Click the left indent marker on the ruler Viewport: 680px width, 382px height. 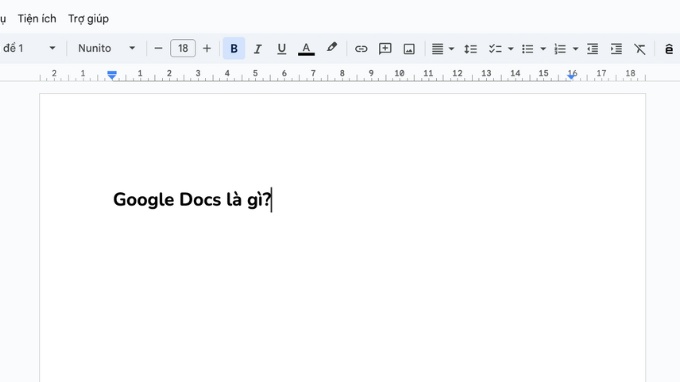point(112,75)
